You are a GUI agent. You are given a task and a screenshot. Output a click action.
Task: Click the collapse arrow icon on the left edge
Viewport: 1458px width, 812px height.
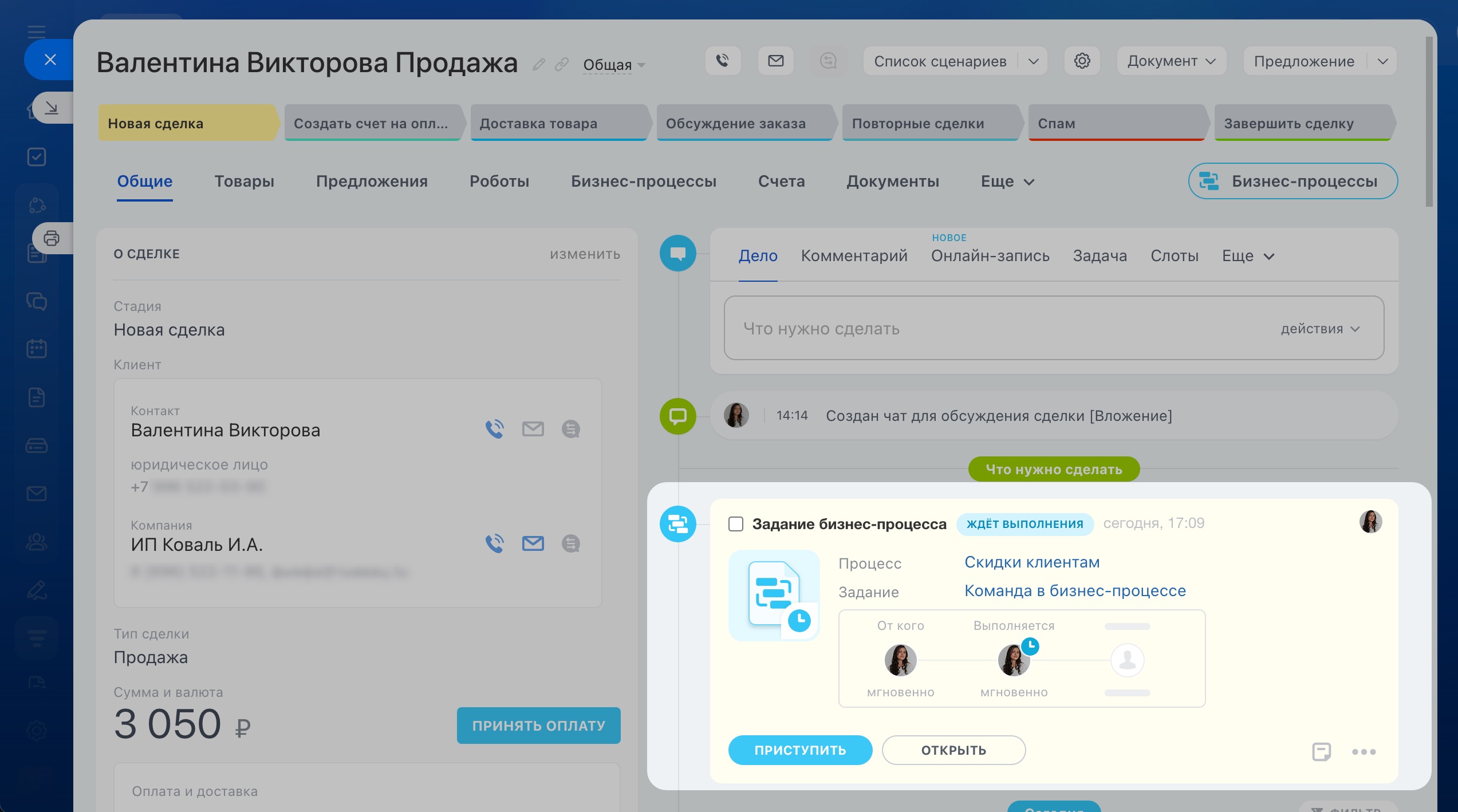52,108
